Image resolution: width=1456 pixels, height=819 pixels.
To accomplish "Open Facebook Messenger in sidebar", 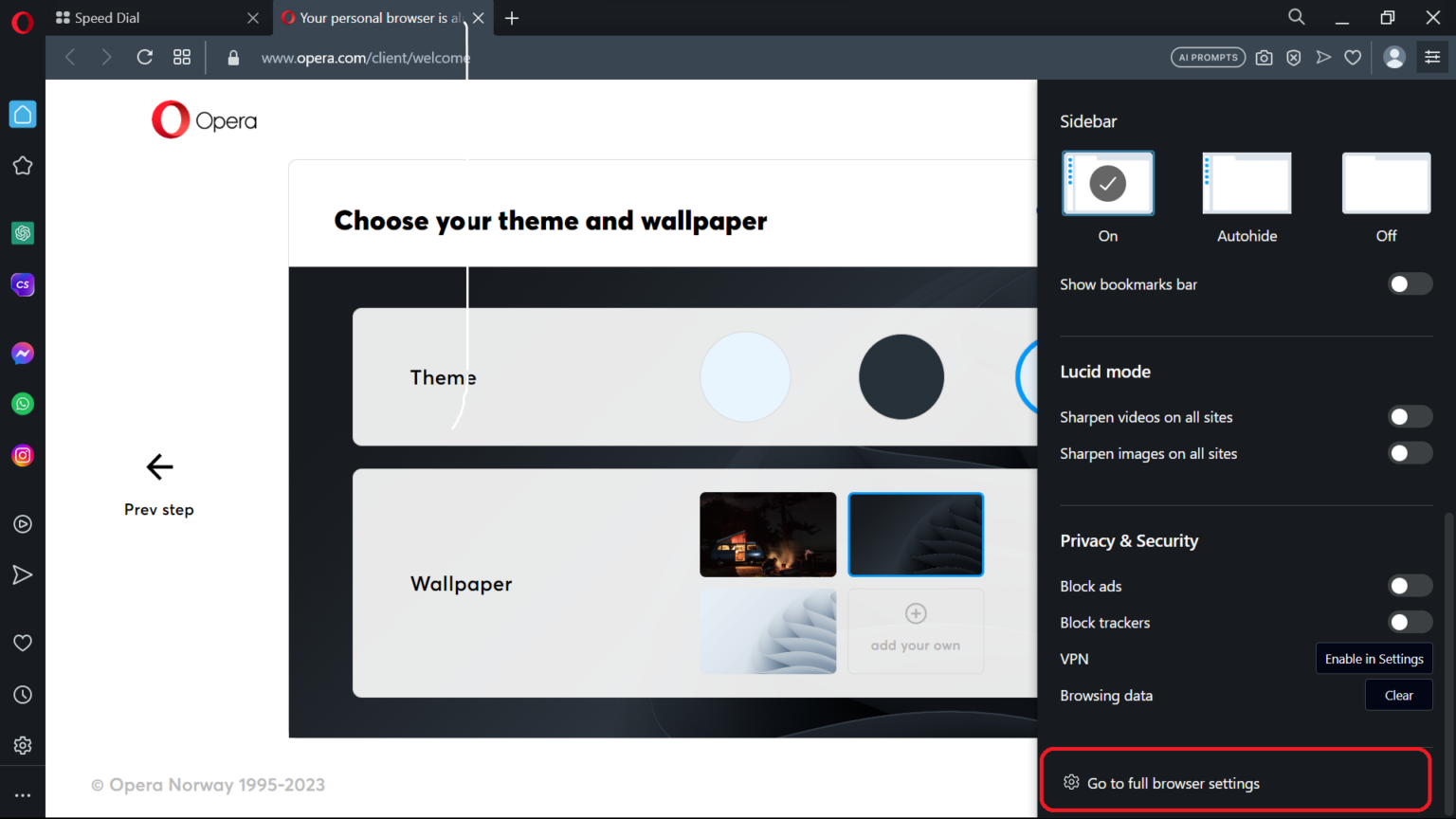I will 23,354.
